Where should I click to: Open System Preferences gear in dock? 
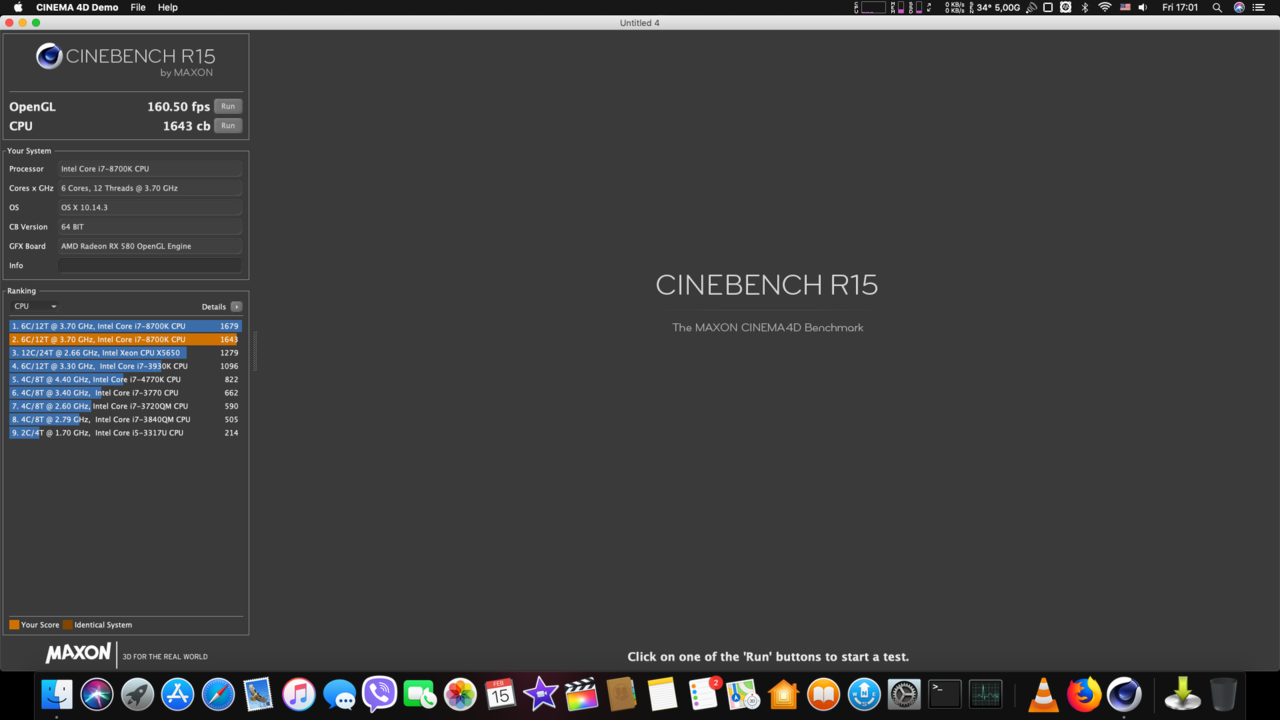coord(904,694)
